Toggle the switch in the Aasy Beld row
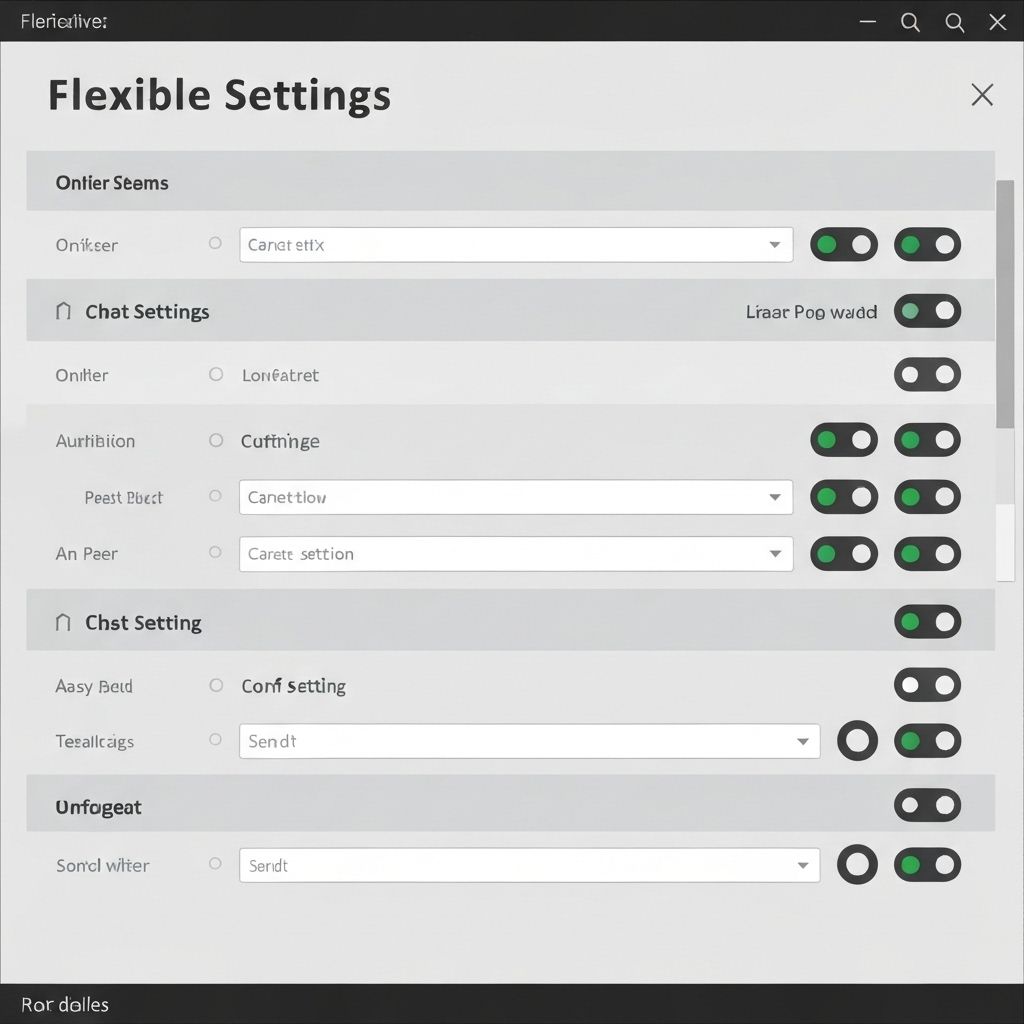The height and width of the screenshot is (1024, 1024). pyautogui.click(x=927, y=685)
